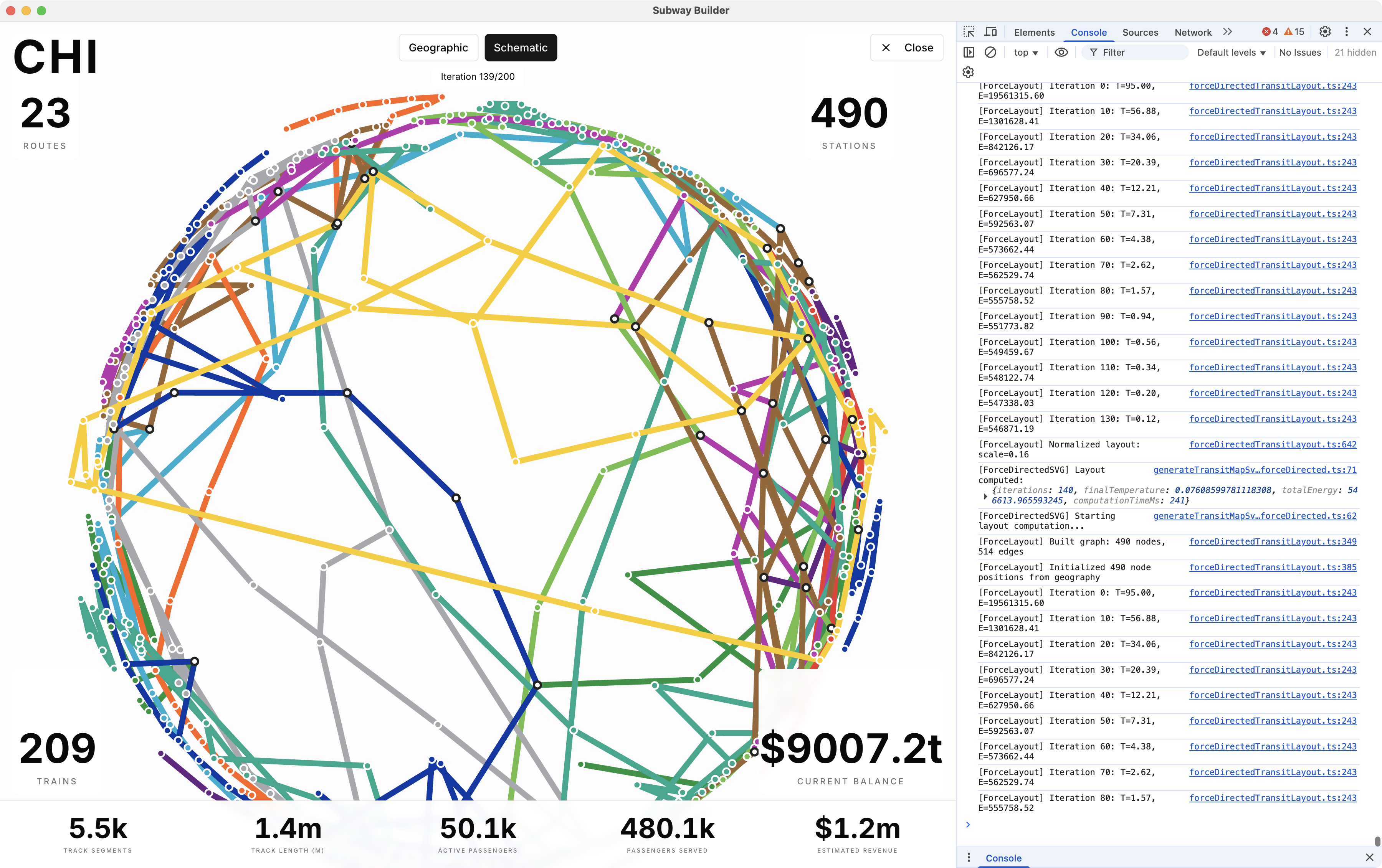Toggle the console sidebar panel
1382x868 pixels.
[969, 52]
